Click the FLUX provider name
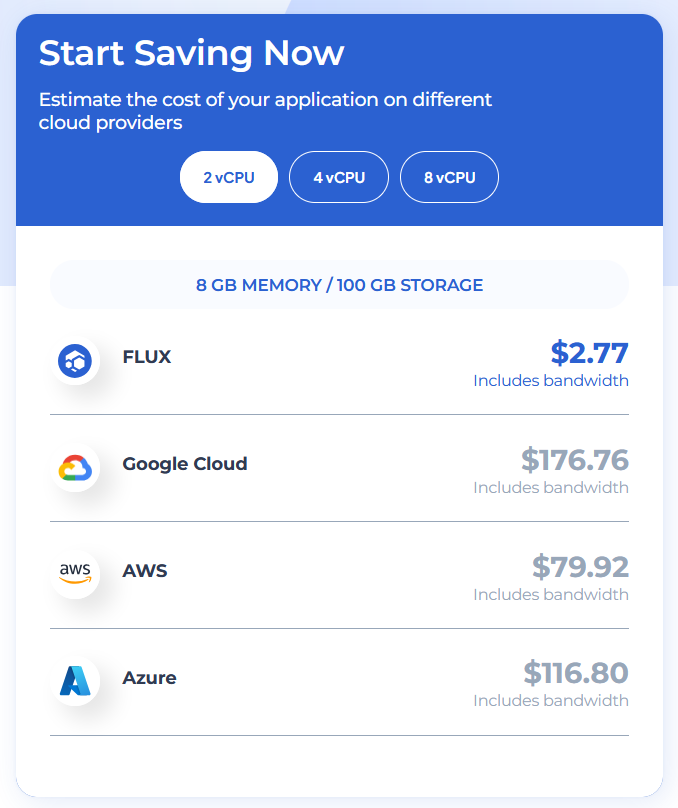 pyautogui.click(x=147, y=357)
